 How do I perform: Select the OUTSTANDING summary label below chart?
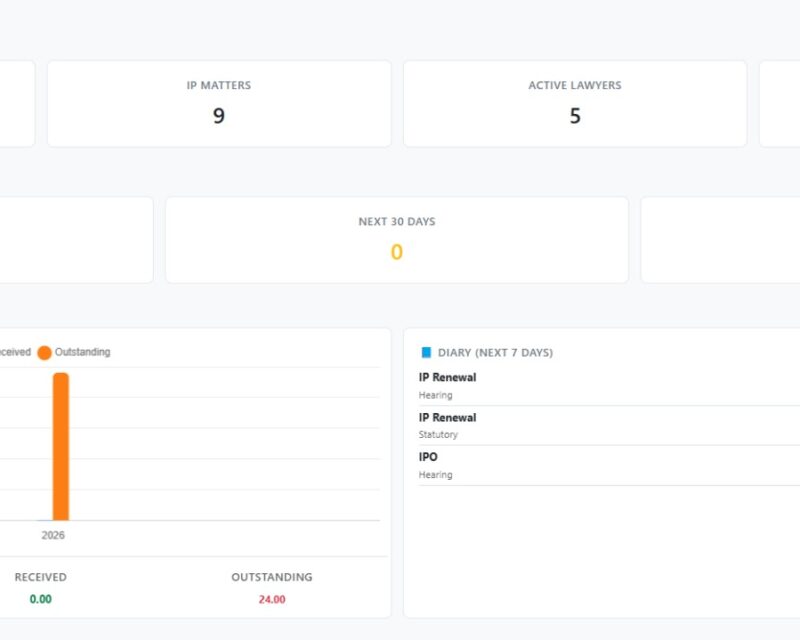pos(272,577)
